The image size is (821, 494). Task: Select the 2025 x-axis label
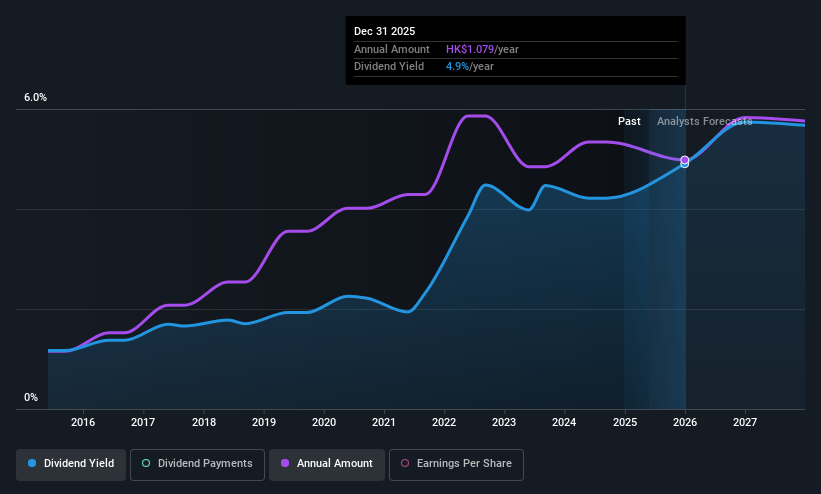tap(625, 422)
